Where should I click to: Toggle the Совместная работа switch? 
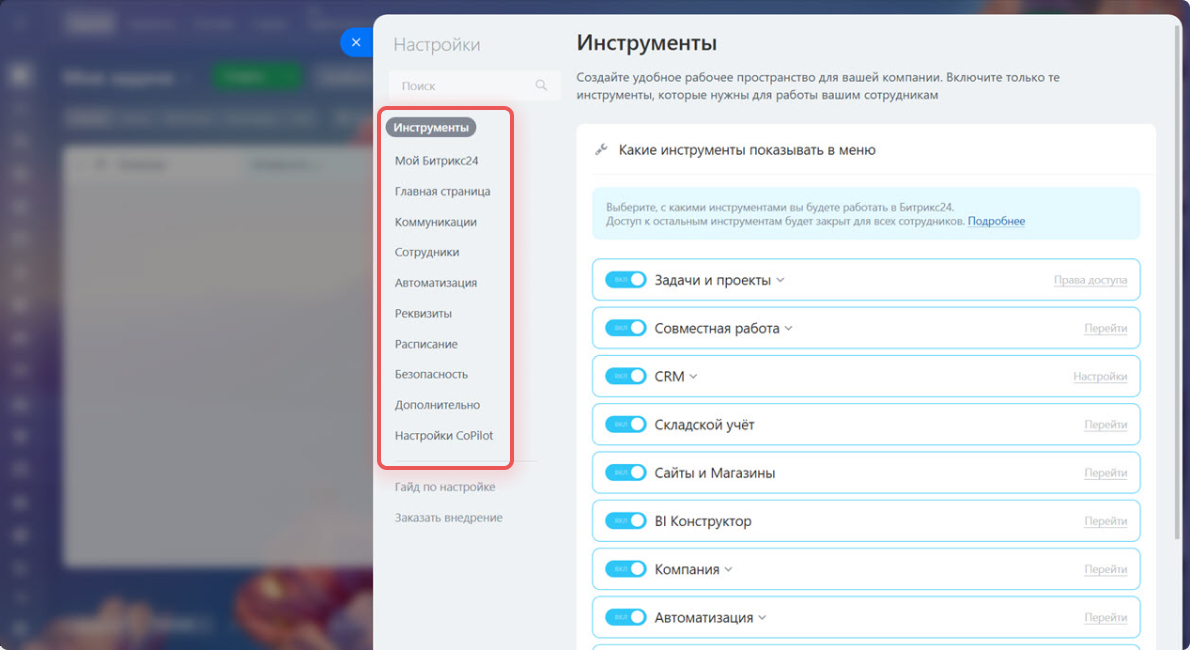click(x=625, y=328)
